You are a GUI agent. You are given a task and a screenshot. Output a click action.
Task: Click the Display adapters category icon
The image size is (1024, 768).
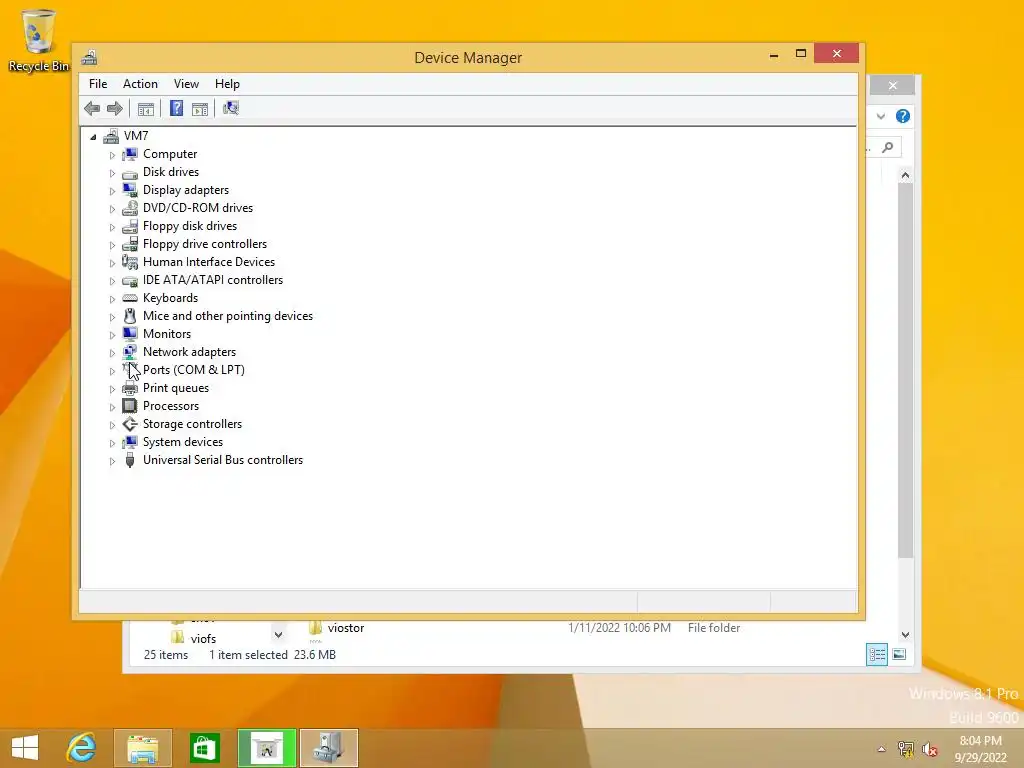pyautogui.click(x=130, y=190)
